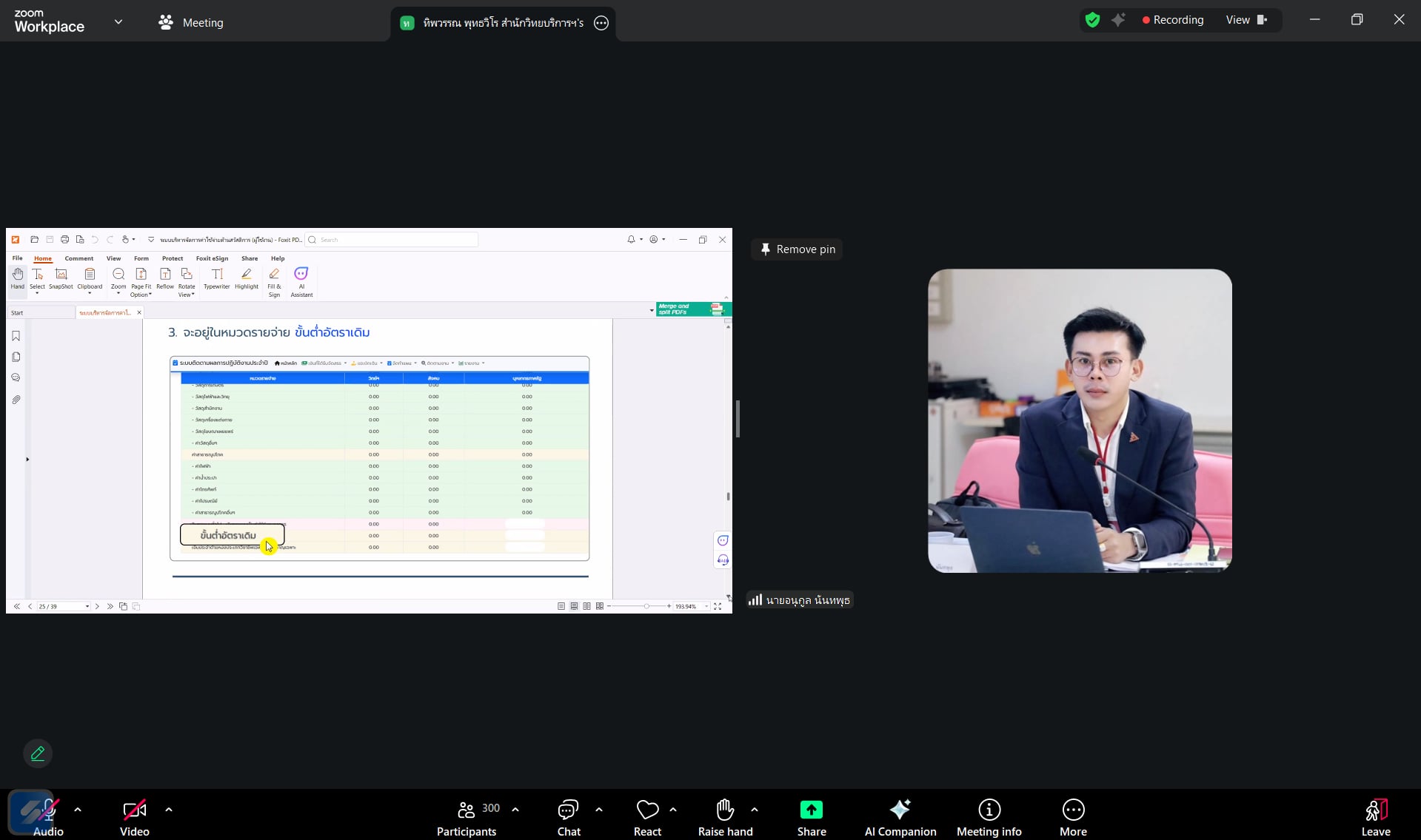Viewport: 1421px width, 840px height.
Task: Launch AI Companion from the bottom toolbar
Action: (x=900, y=816)
